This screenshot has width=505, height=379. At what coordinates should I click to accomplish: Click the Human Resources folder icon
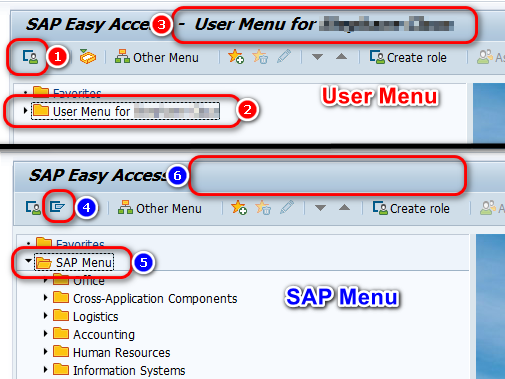pyautogui.click(x=61, y=351)
